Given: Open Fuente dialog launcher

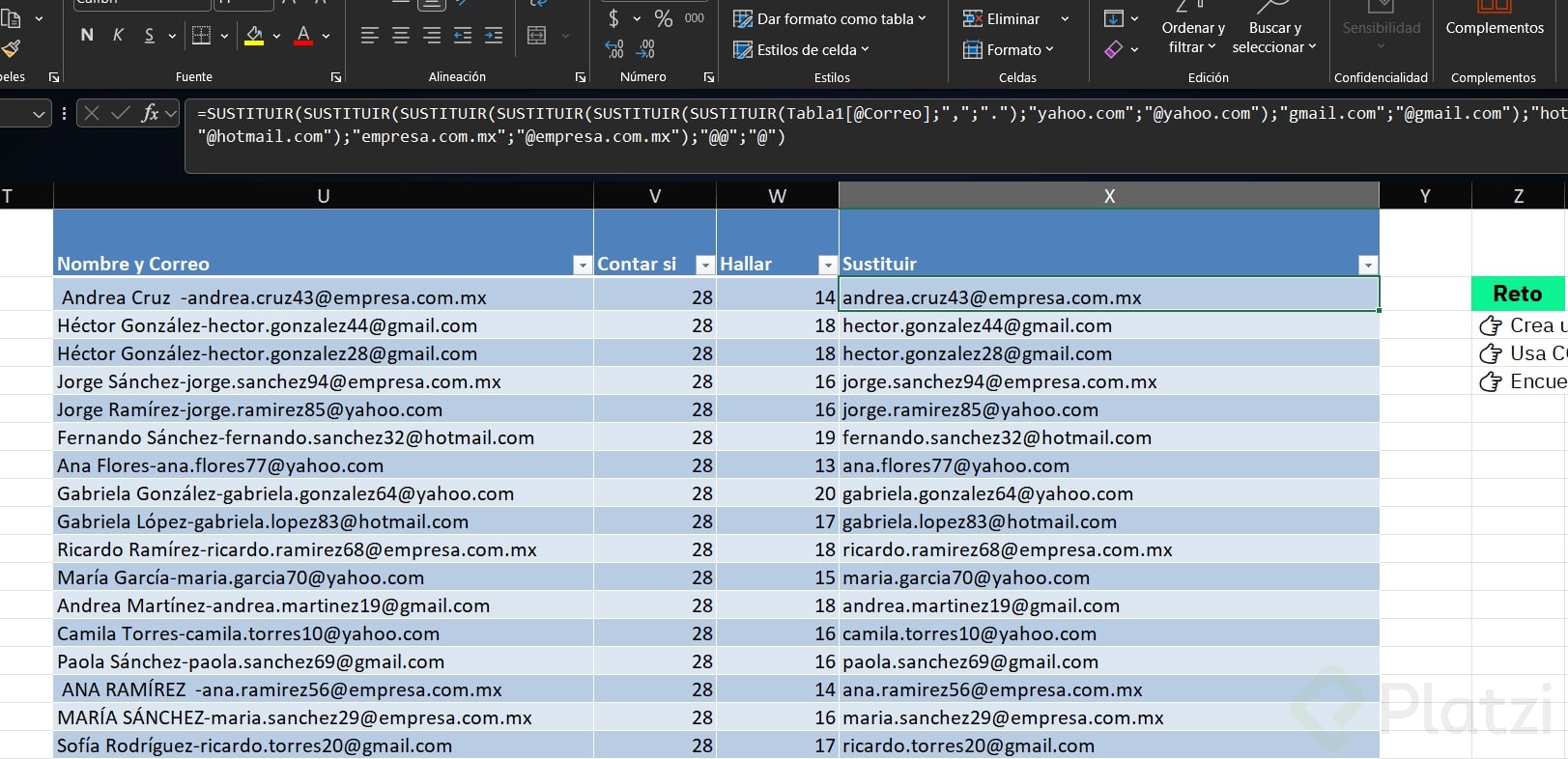Looking at the screenshot, I should coord(336,77).
